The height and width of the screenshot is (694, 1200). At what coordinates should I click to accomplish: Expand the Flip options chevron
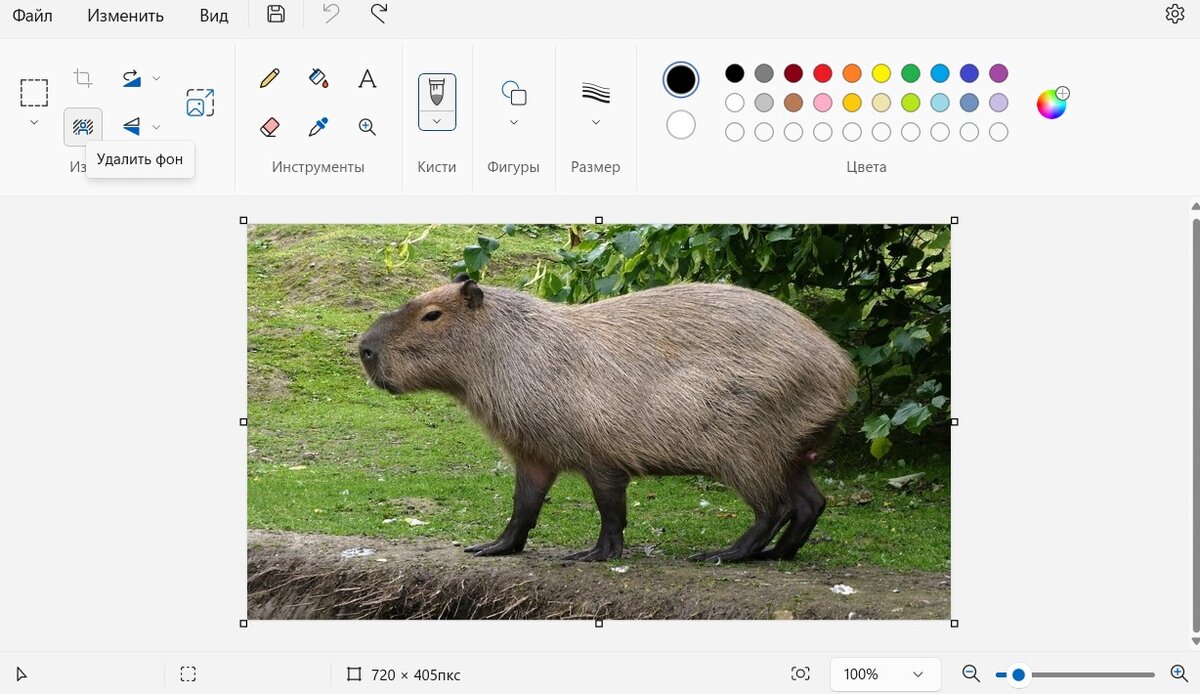click(x=157, y=127)
